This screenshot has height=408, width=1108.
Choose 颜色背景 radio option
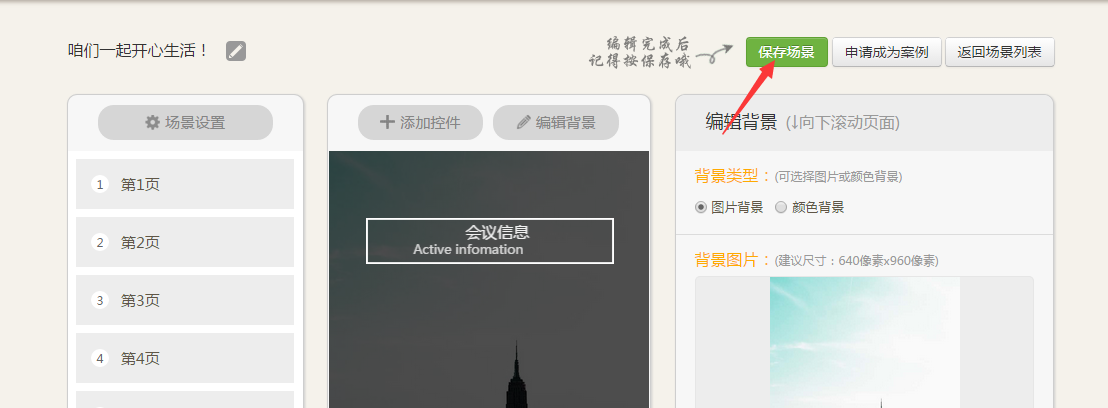click(x=781, y=207)
